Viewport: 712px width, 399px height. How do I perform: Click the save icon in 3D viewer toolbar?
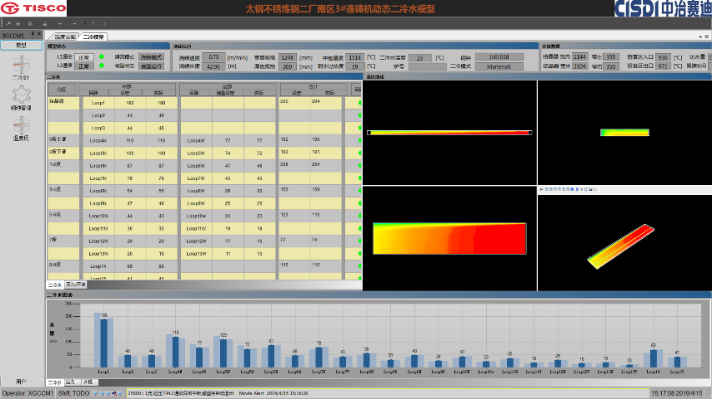[x=591, y=189]
